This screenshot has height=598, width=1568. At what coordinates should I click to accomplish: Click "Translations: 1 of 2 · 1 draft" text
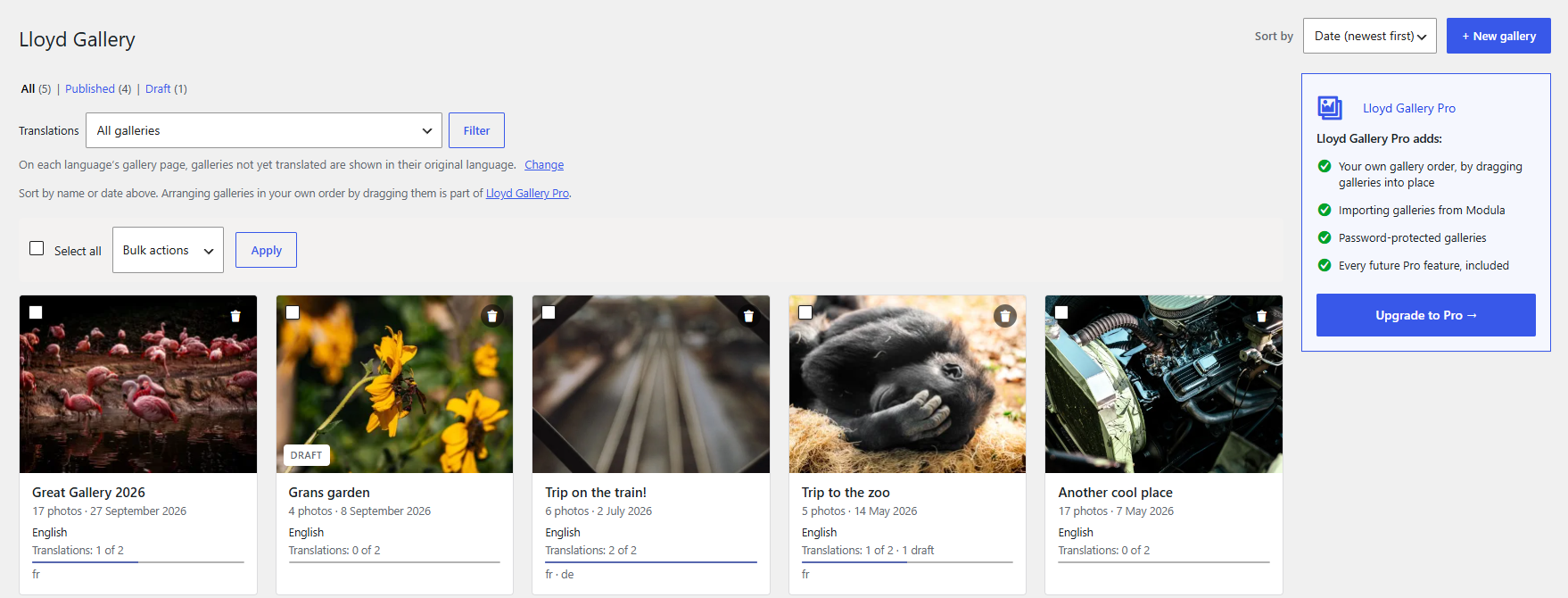tap(868, 551)
